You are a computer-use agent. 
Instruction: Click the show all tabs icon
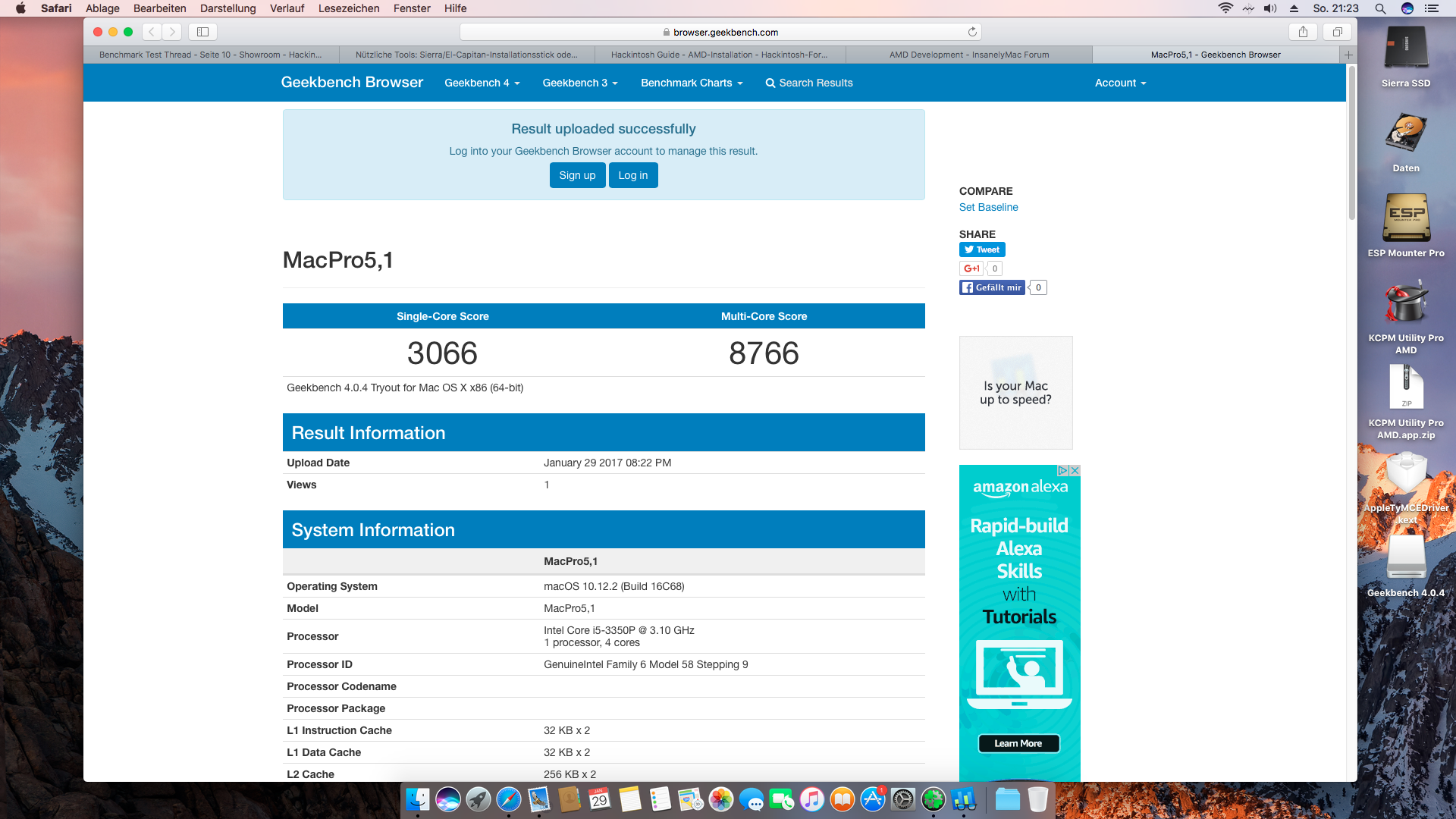(1337, 32)
